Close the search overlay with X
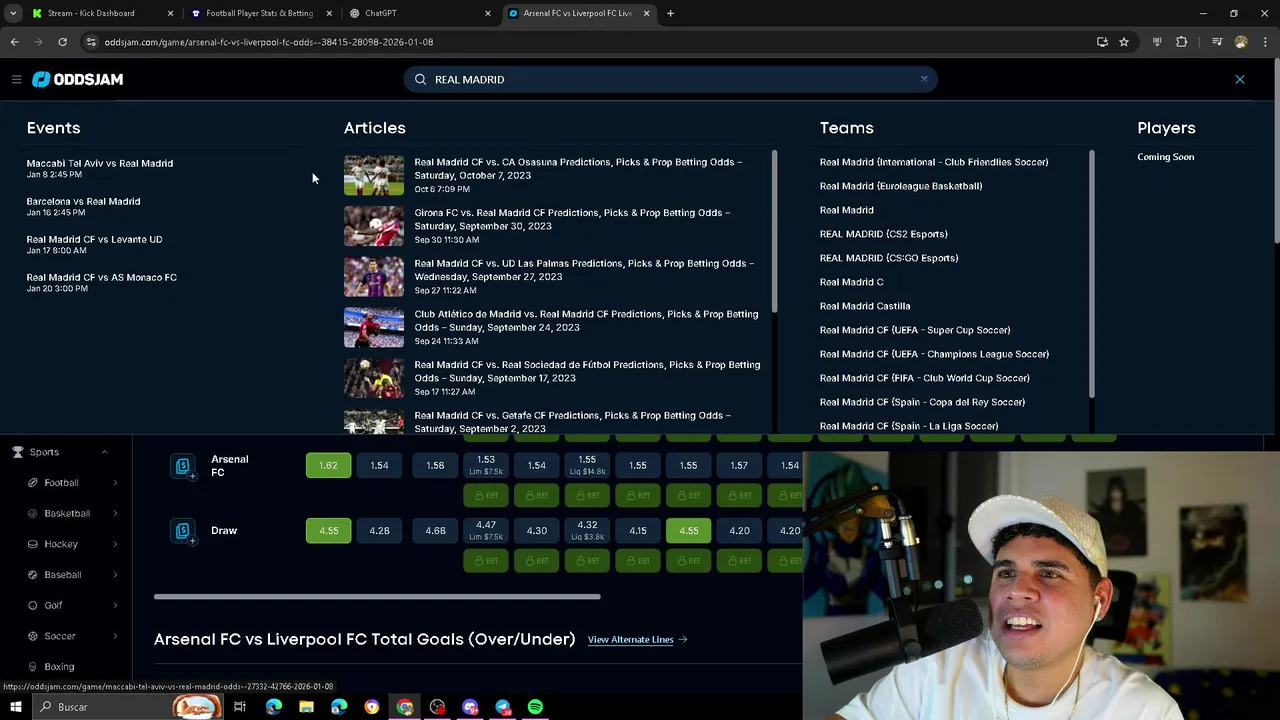The image size is (1280, 720). 1239,79
